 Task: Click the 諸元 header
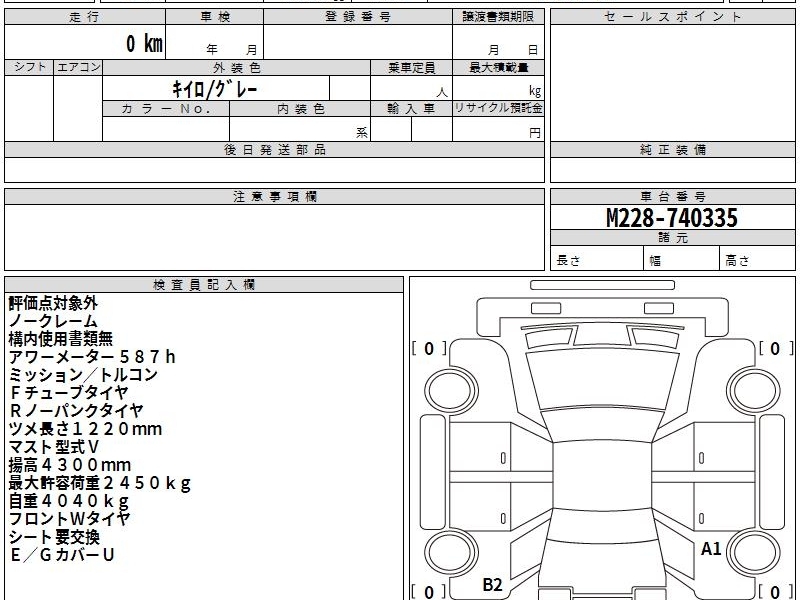(672, 238)
